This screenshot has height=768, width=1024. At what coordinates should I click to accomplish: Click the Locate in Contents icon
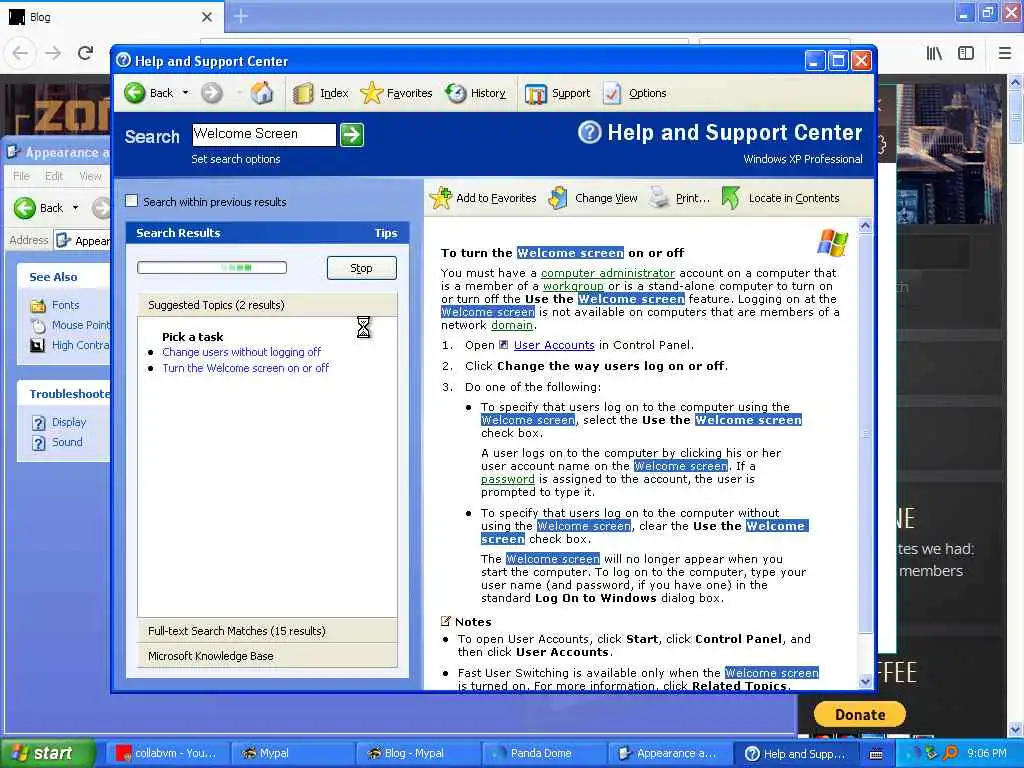coord(731,198)
